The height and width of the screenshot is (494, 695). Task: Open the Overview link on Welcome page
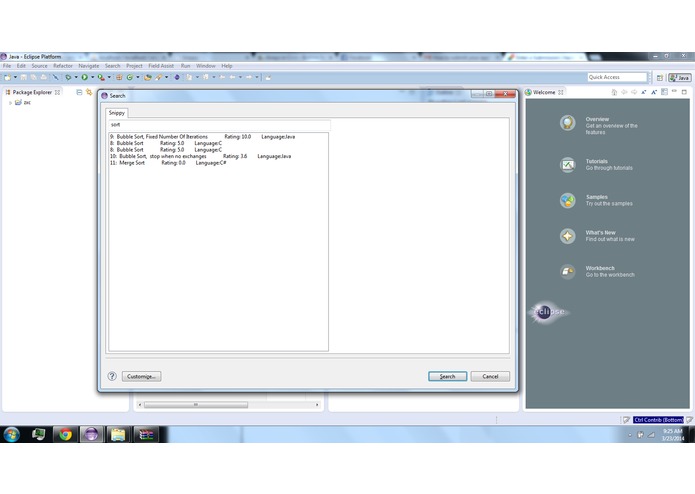(x=597, y=119)
